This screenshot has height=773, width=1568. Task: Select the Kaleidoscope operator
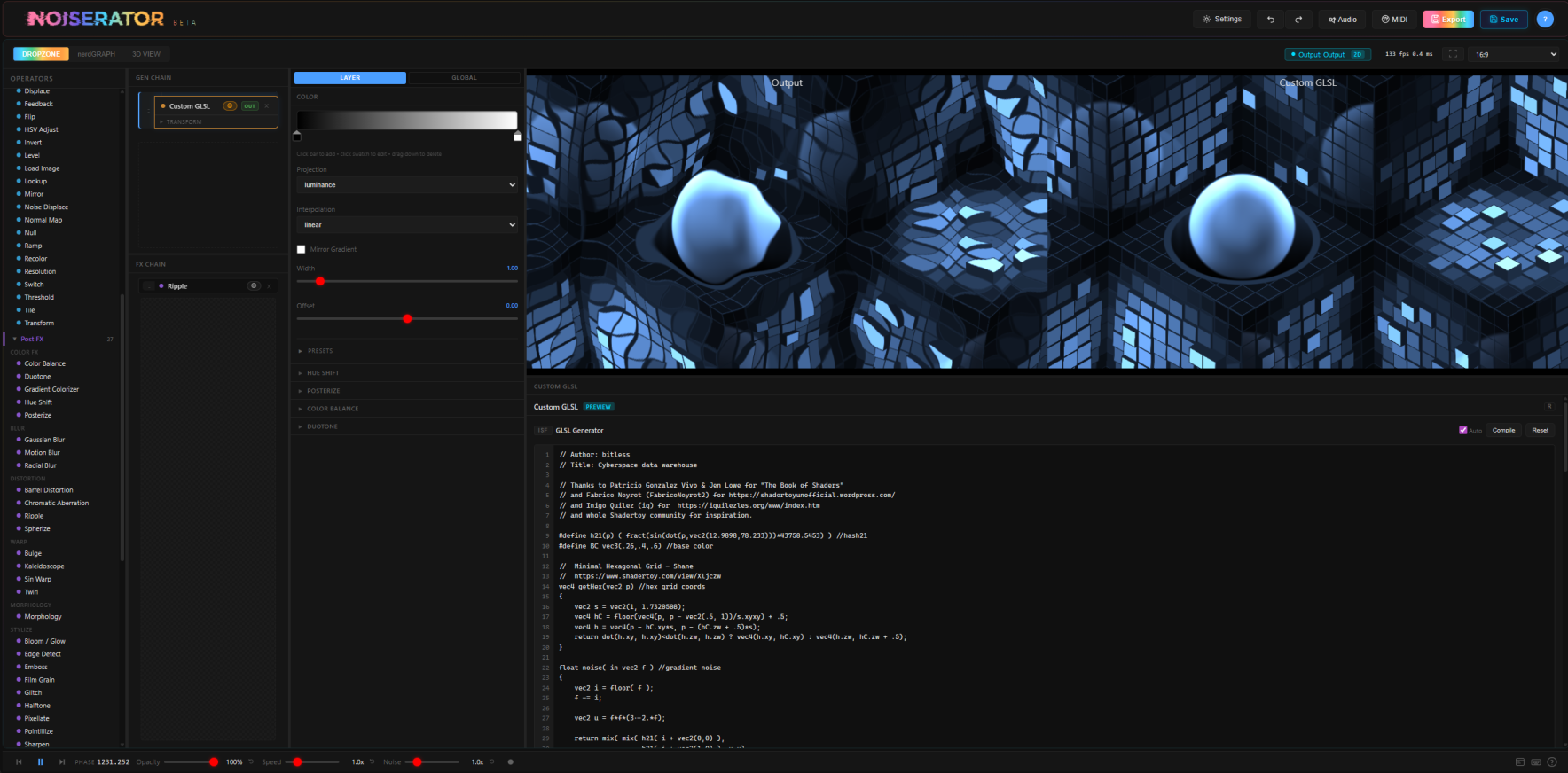coord(43,566)
